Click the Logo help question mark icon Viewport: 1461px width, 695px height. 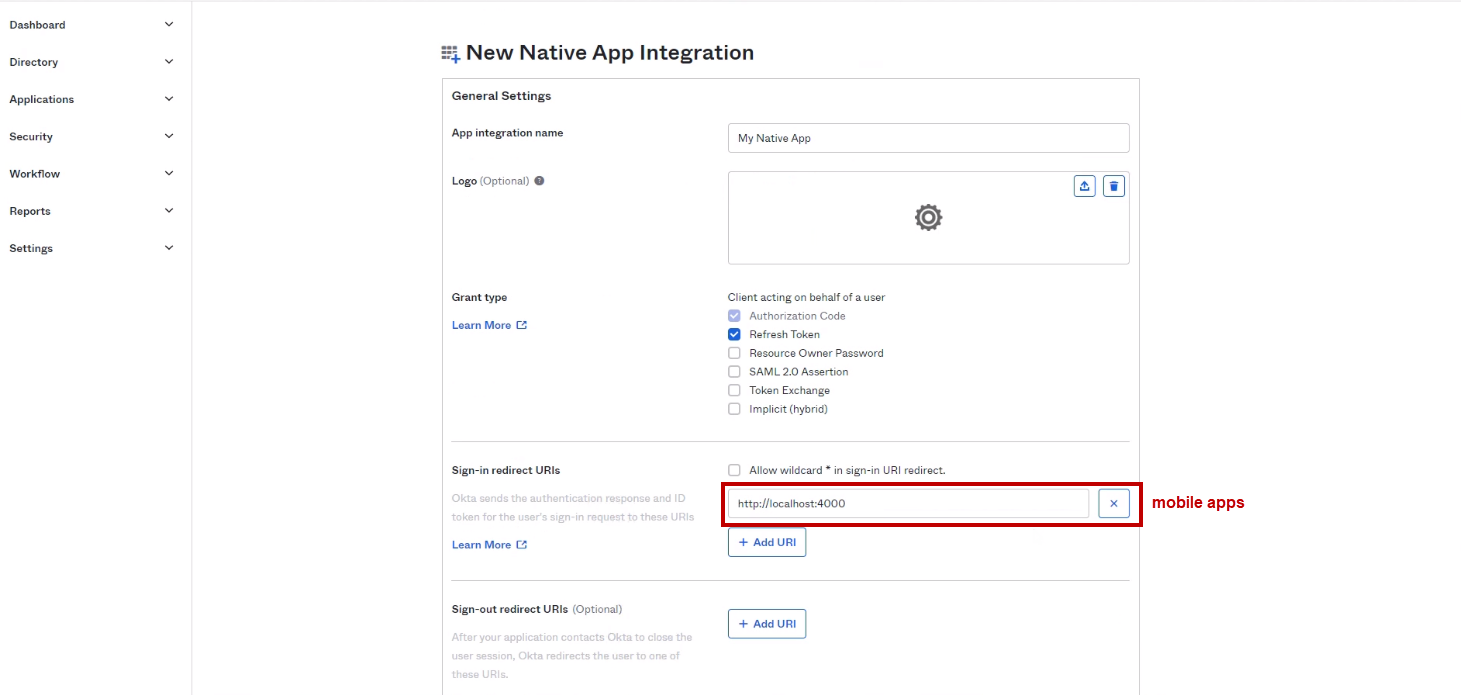click(x=539, y=181)
